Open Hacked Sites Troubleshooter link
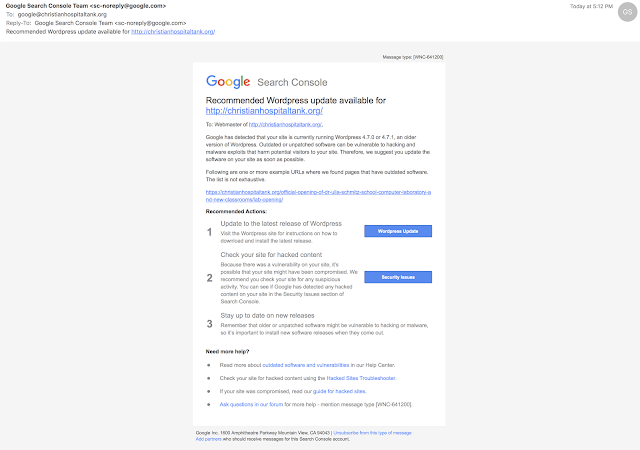This screenshot has width=640, height=450. click(361, 378)
